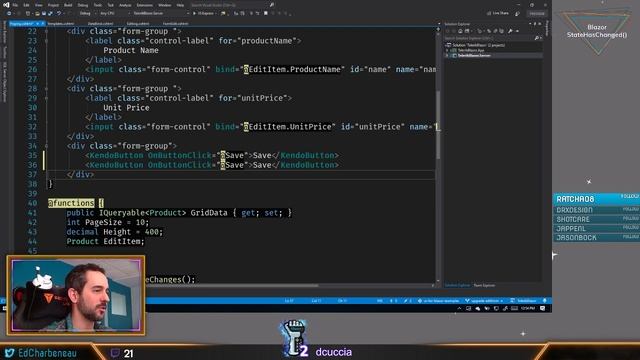This screenshot has width=640, height=360.
Task: Open the Debug configuration dropdown
Action: click(x=87, y=13)
